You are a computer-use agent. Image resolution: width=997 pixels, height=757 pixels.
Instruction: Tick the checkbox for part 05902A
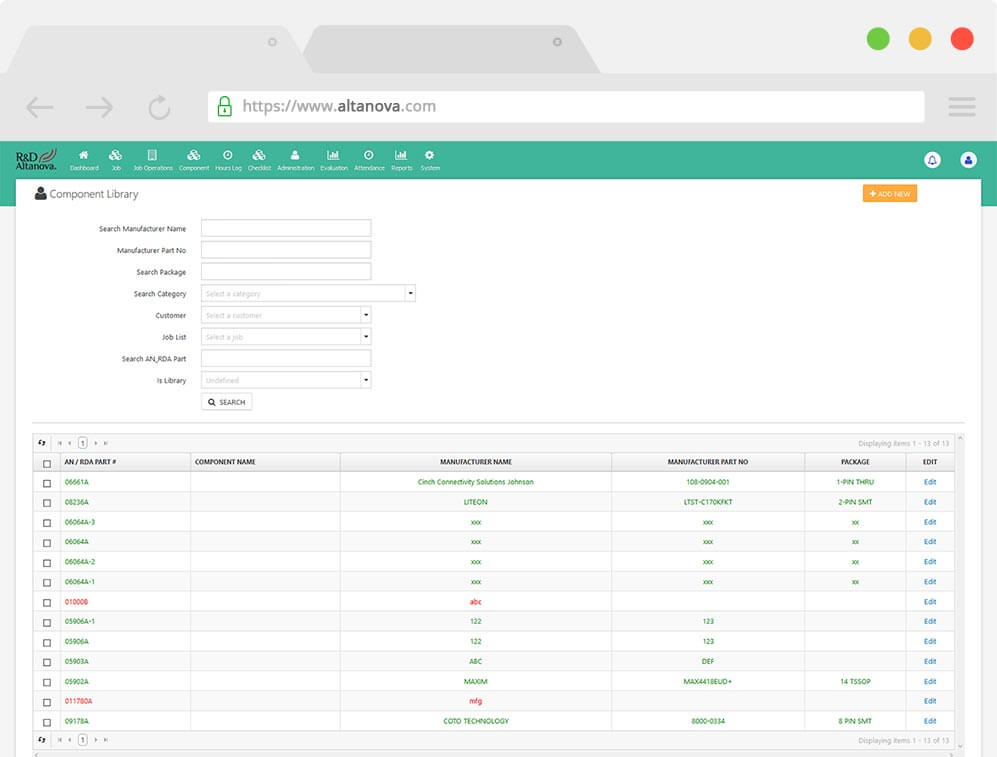pos(47,682)
